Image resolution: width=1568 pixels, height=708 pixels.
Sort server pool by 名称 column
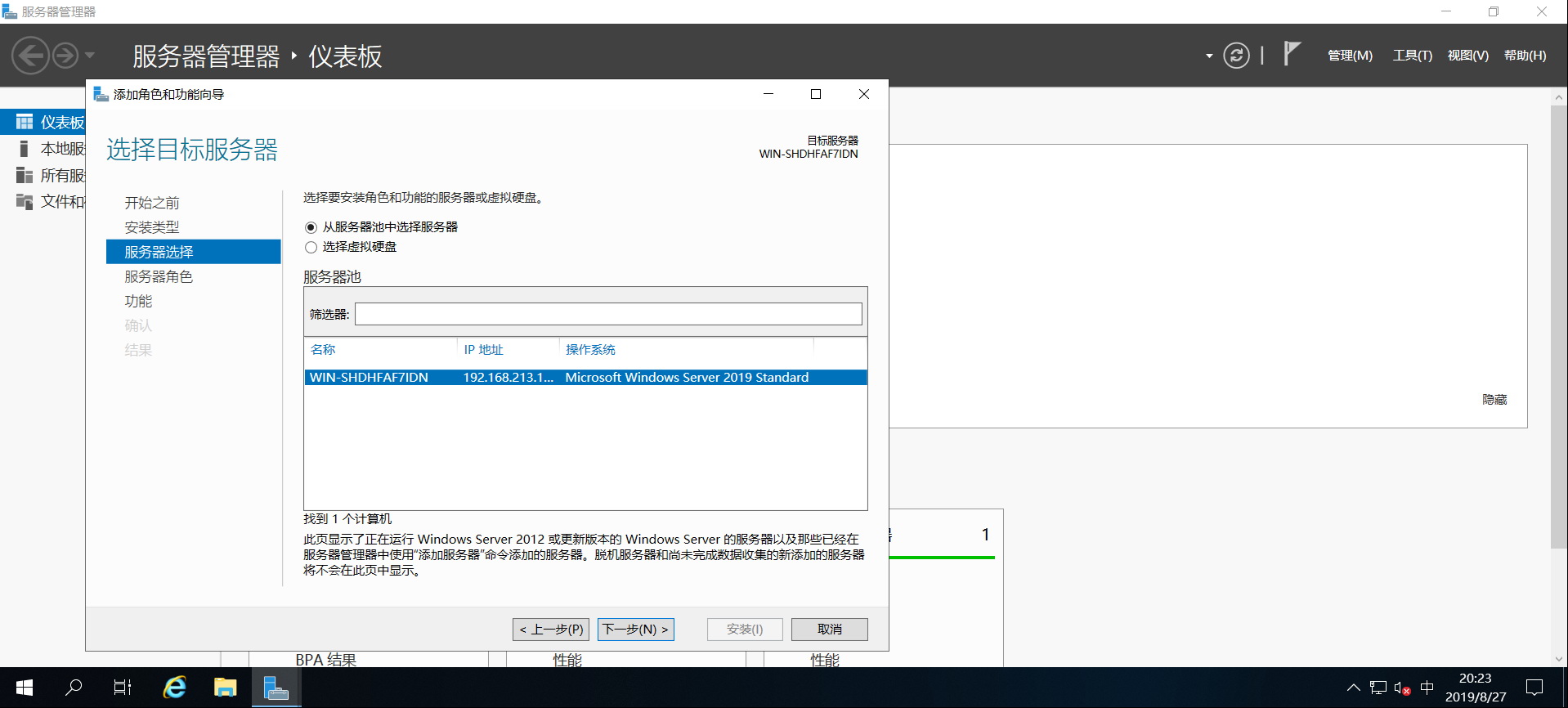323,349
